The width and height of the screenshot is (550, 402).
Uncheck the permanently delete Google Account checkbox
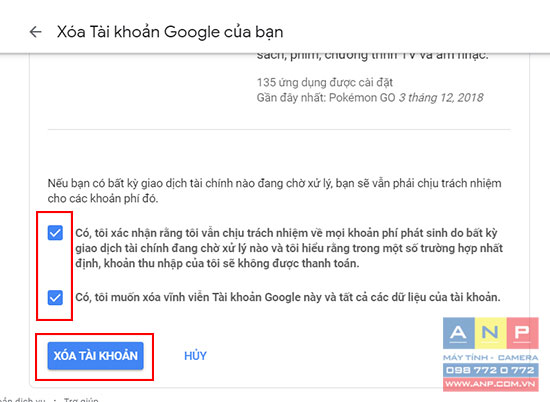[x=55, y=297]
